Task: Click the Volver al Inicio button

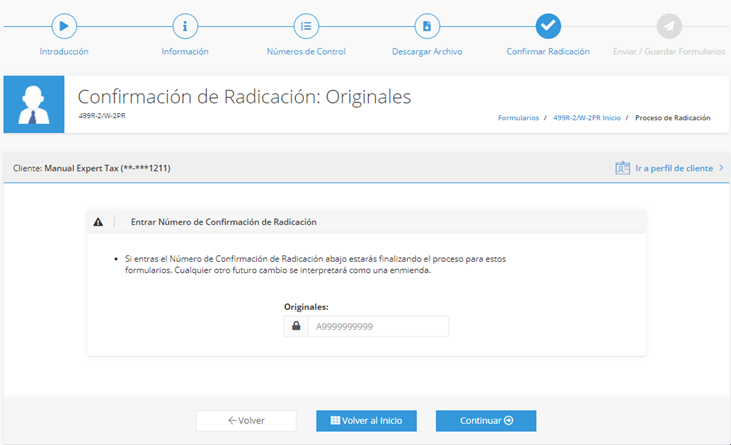Action: coord(366,421)
